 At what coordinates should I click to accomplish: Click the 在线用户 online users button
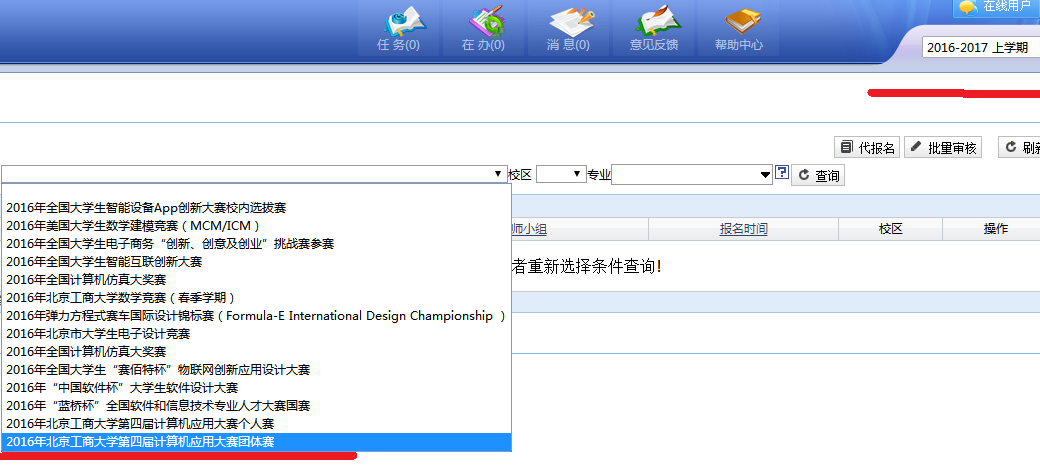pos(996,7)
